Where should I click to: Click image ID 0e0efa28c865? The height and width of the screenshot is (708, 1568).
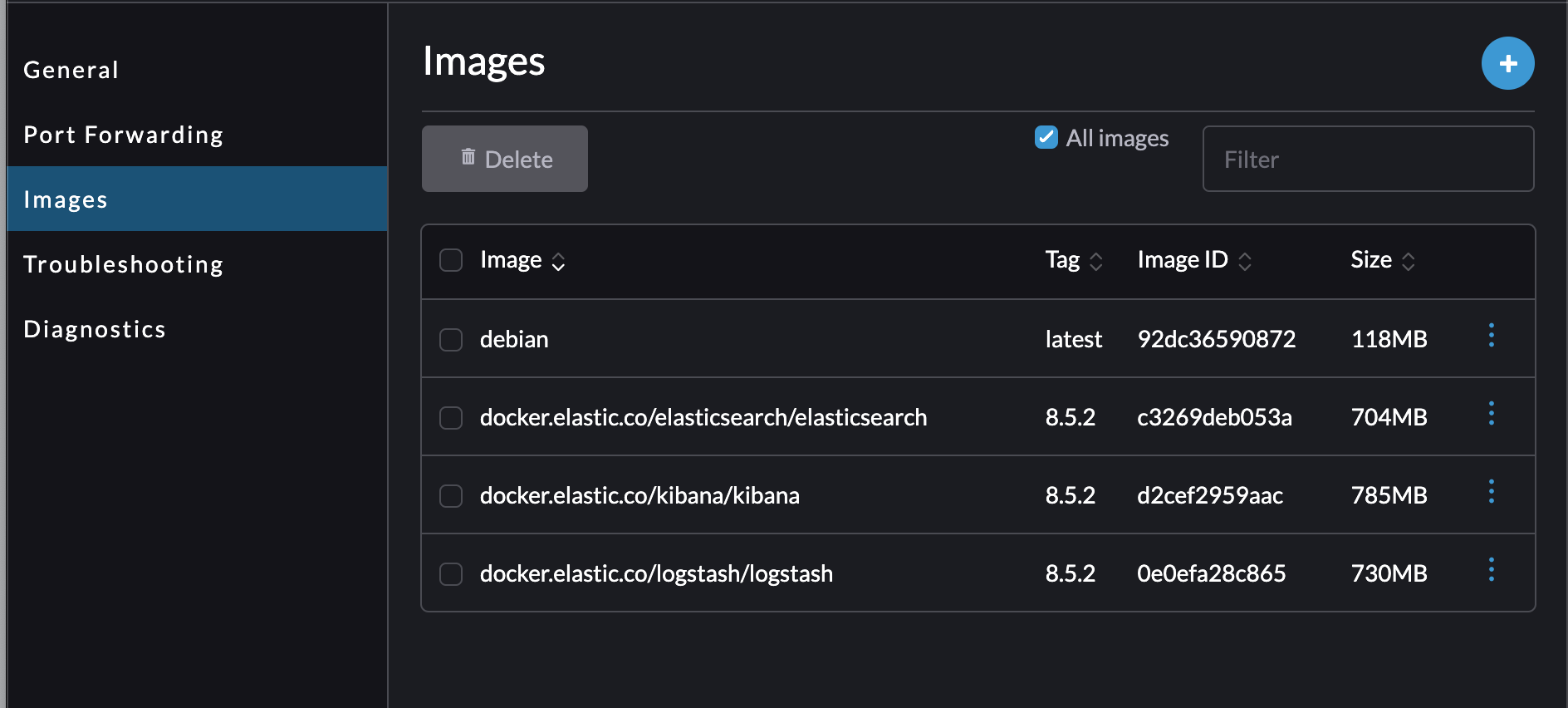[x=1212, y=573]
